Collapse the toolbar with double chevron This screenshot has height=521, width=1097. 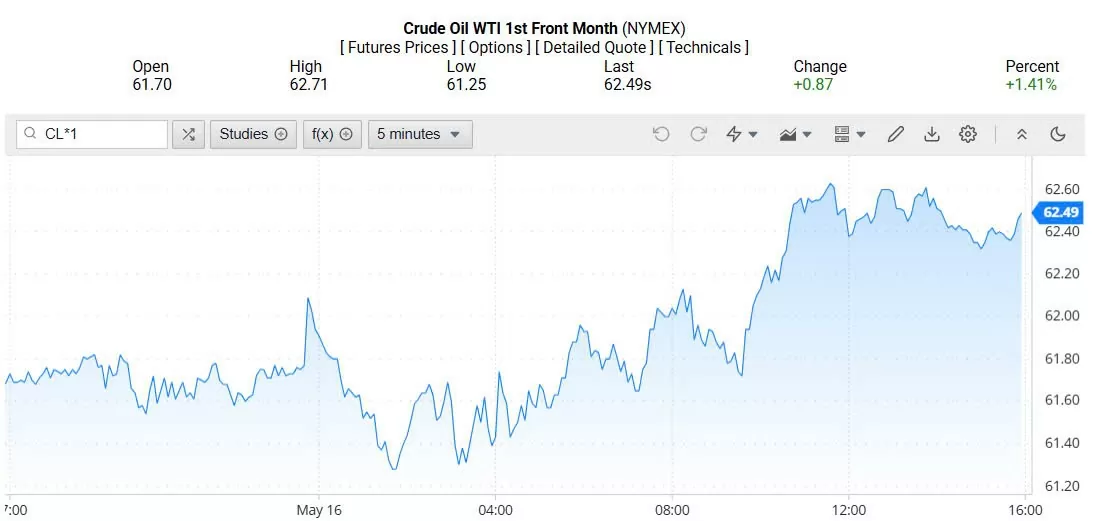(x=1021, y=134)
